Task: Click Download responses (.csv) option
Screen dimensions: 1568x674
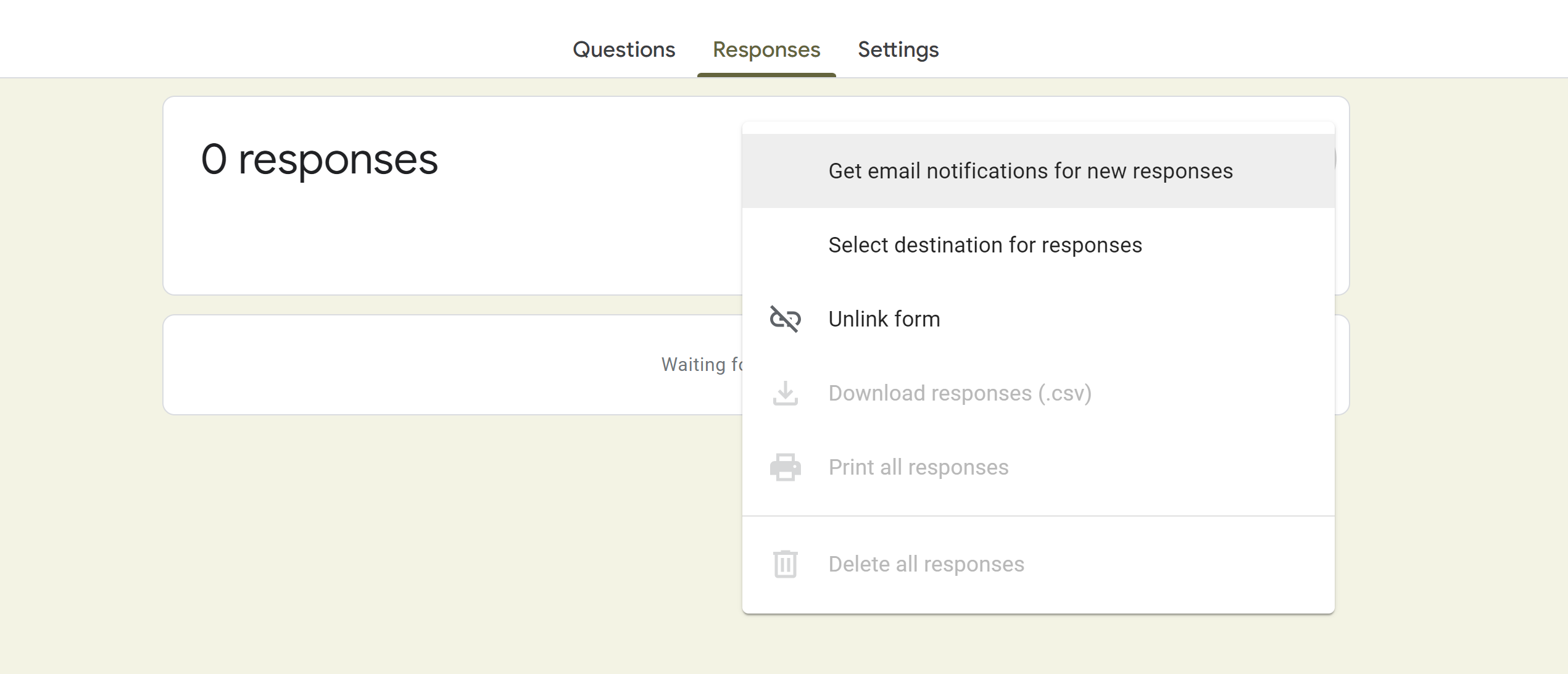Action: (x=960, y=393)
